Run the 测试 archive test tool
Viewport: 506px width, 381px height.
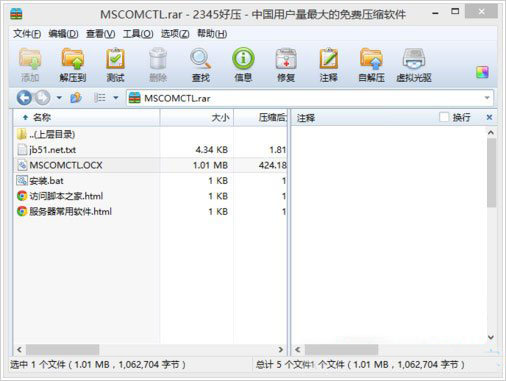coord(115,65)
